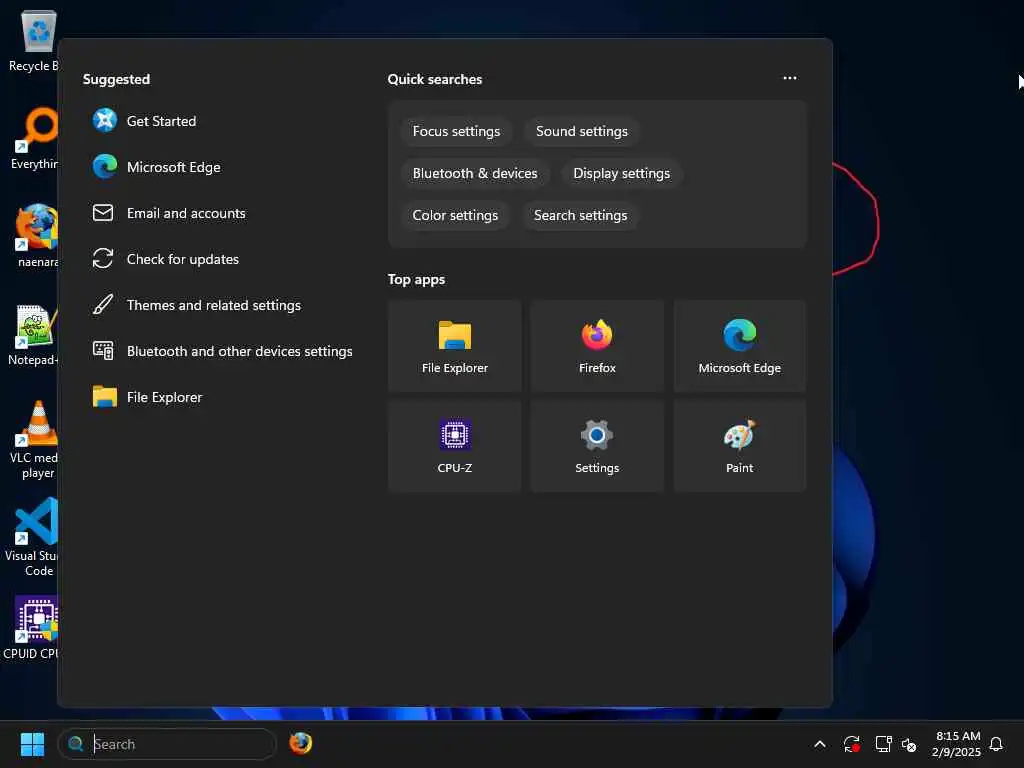Select the CPUID CPU-Z desktop shortcut
The height and width of the screenshot is (768, 1024).
pyautogui.click(x=31, y=628)
